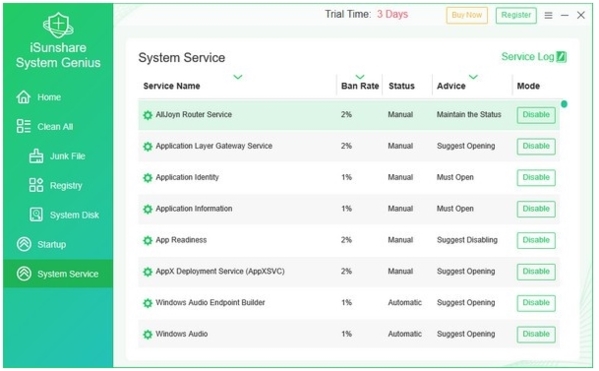Open the hamburger menu icon
This screenshot has width=599, height=371.
(548, 15)
